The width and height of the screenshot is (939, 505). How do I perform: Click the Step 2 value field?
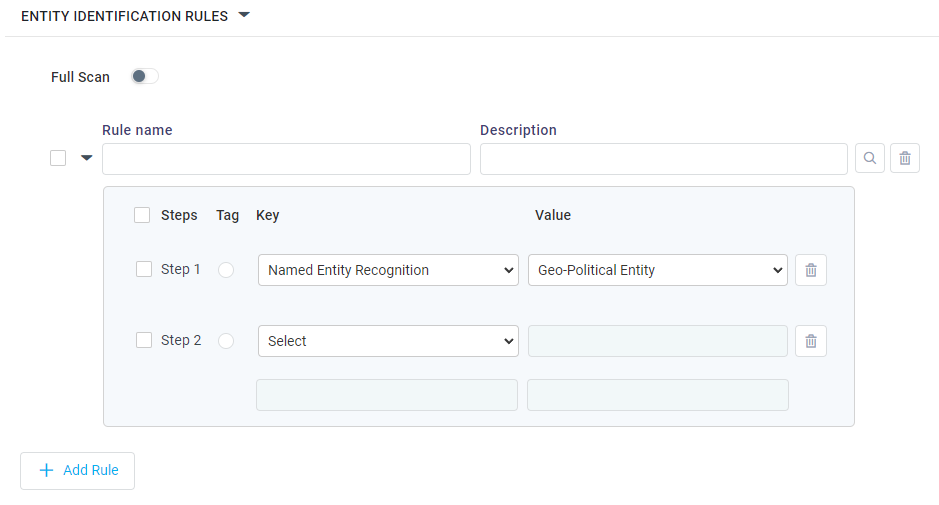(x=658, y=341)
